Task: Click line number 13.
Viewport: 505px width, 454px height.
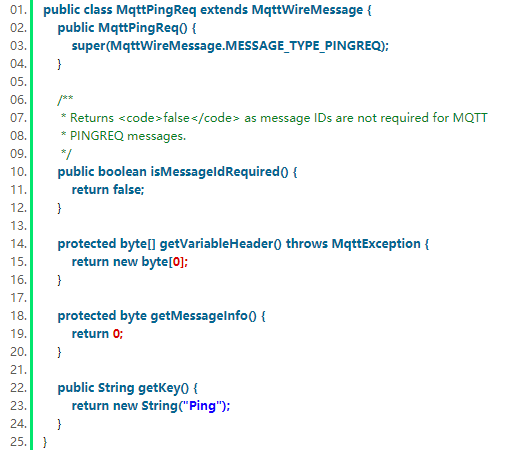Action: point(18,226)
